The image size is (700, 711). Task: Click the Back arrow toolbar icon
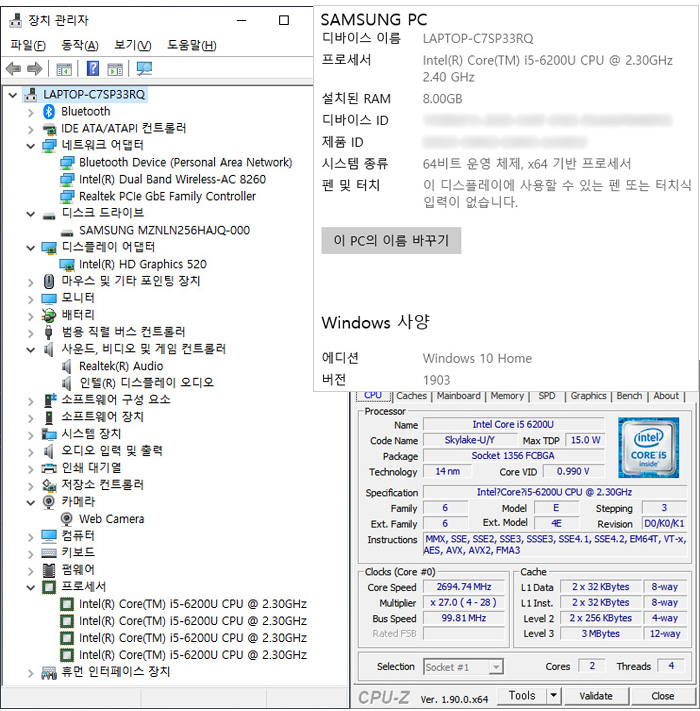click(x=13, y=69)
